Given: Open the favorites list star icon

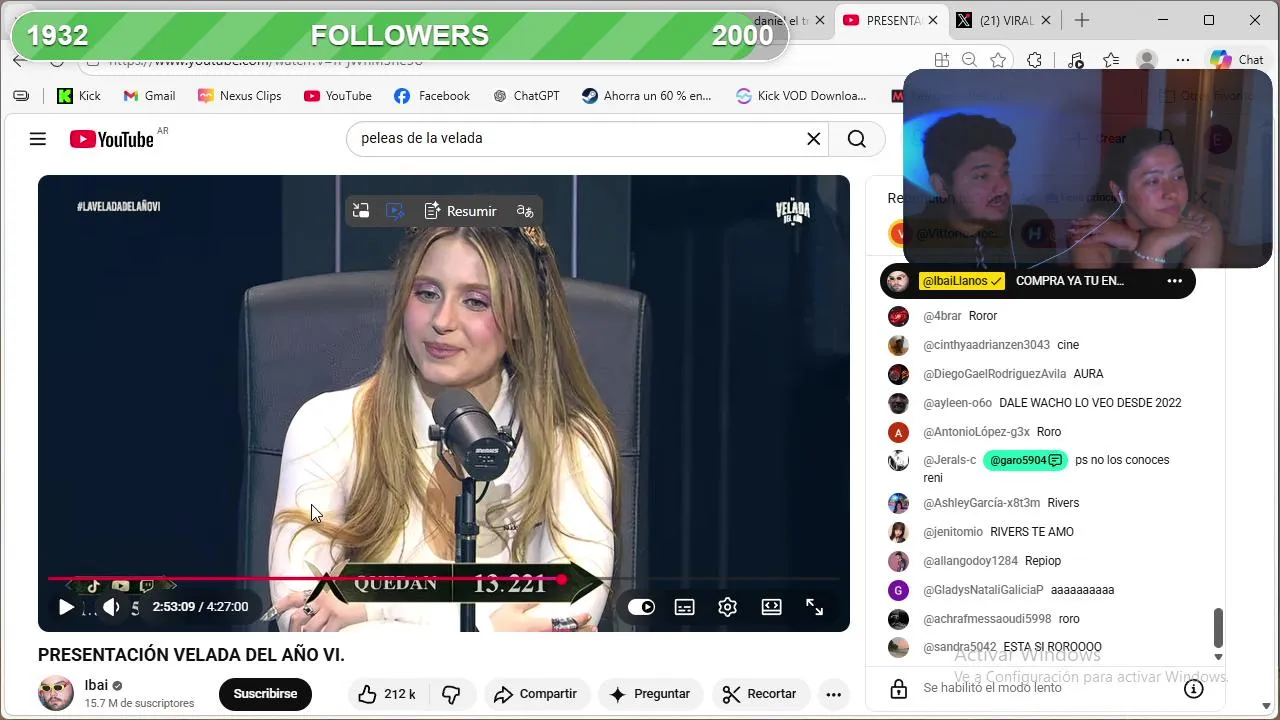Looking at the screenshot, I should [1111, 60].
